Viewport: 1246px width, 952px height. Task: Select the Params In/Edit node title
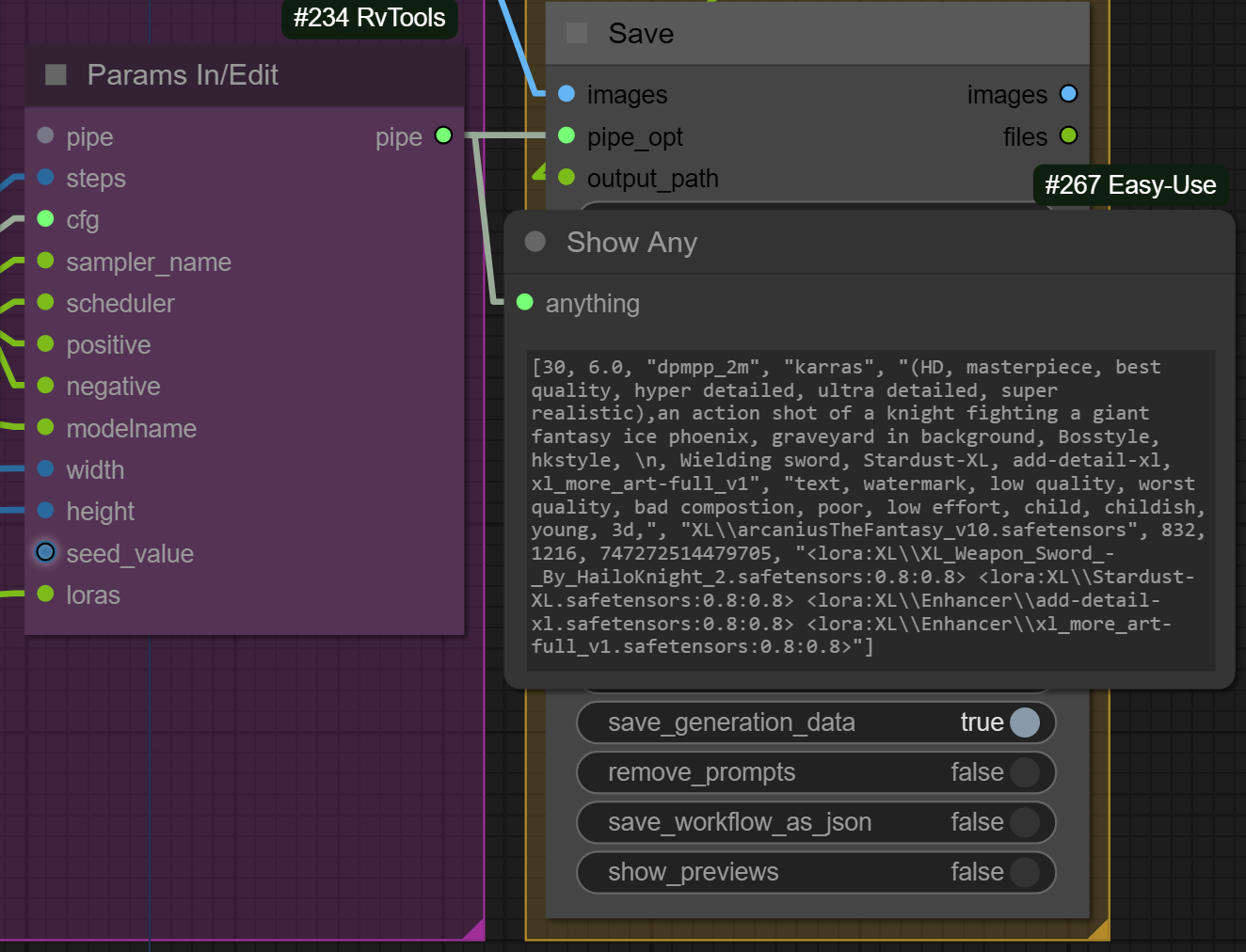[x=183, y=75]
